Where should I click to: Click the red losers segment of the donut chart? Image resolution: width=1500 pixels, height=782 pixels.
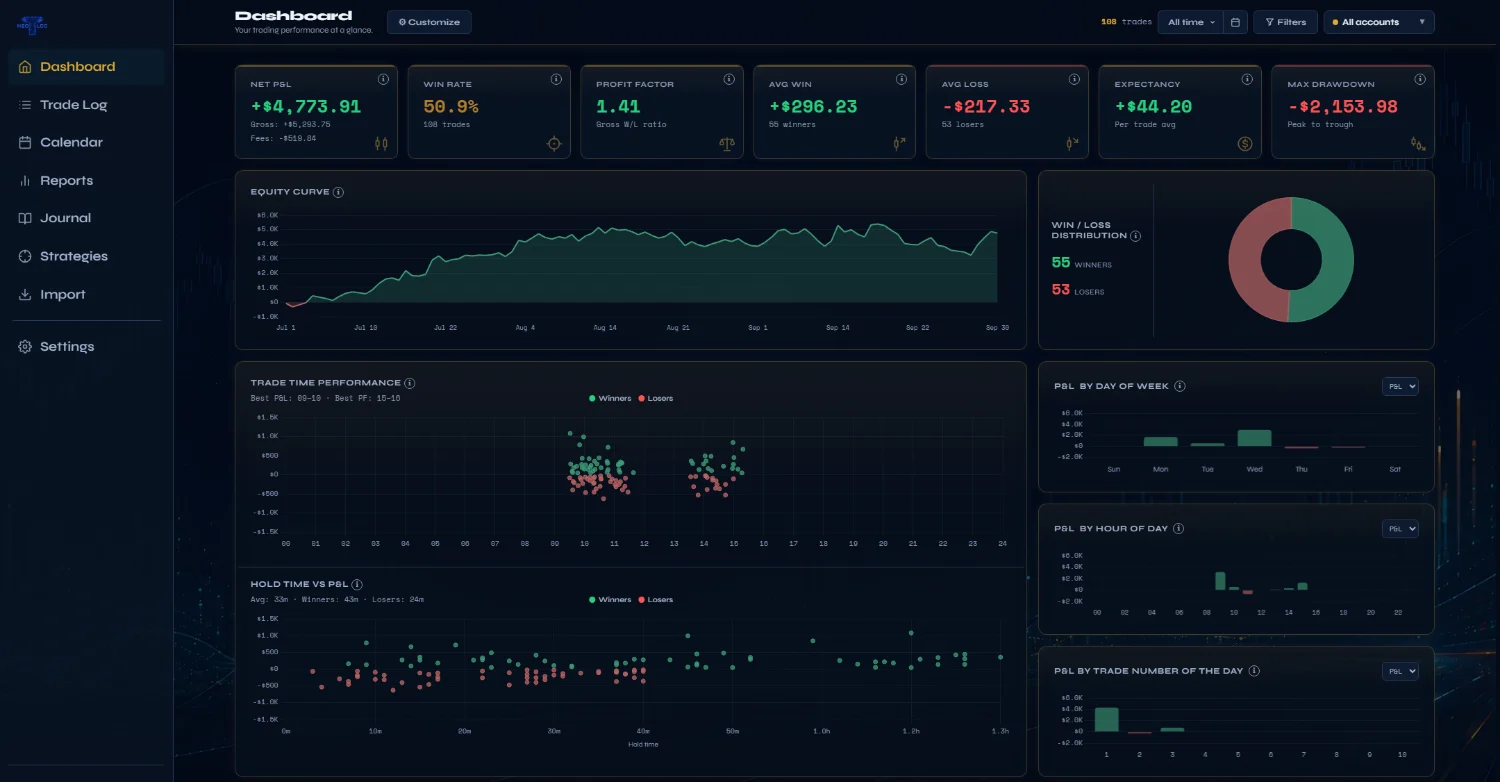tap(1244, 259)
